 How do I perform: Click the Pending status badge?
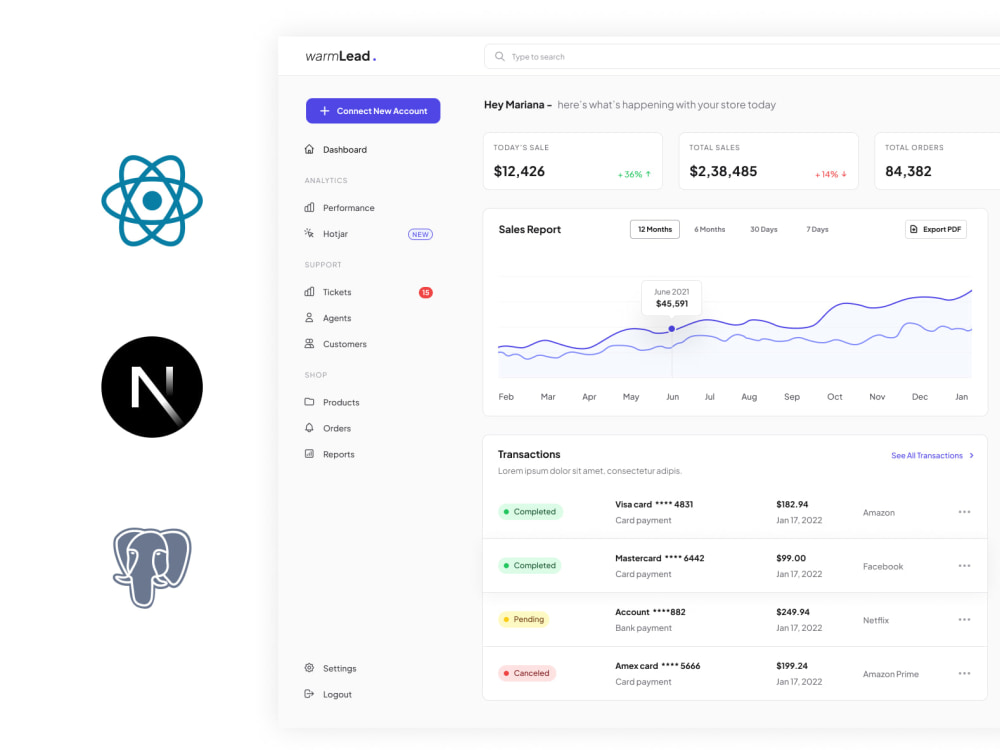(524, 619)
